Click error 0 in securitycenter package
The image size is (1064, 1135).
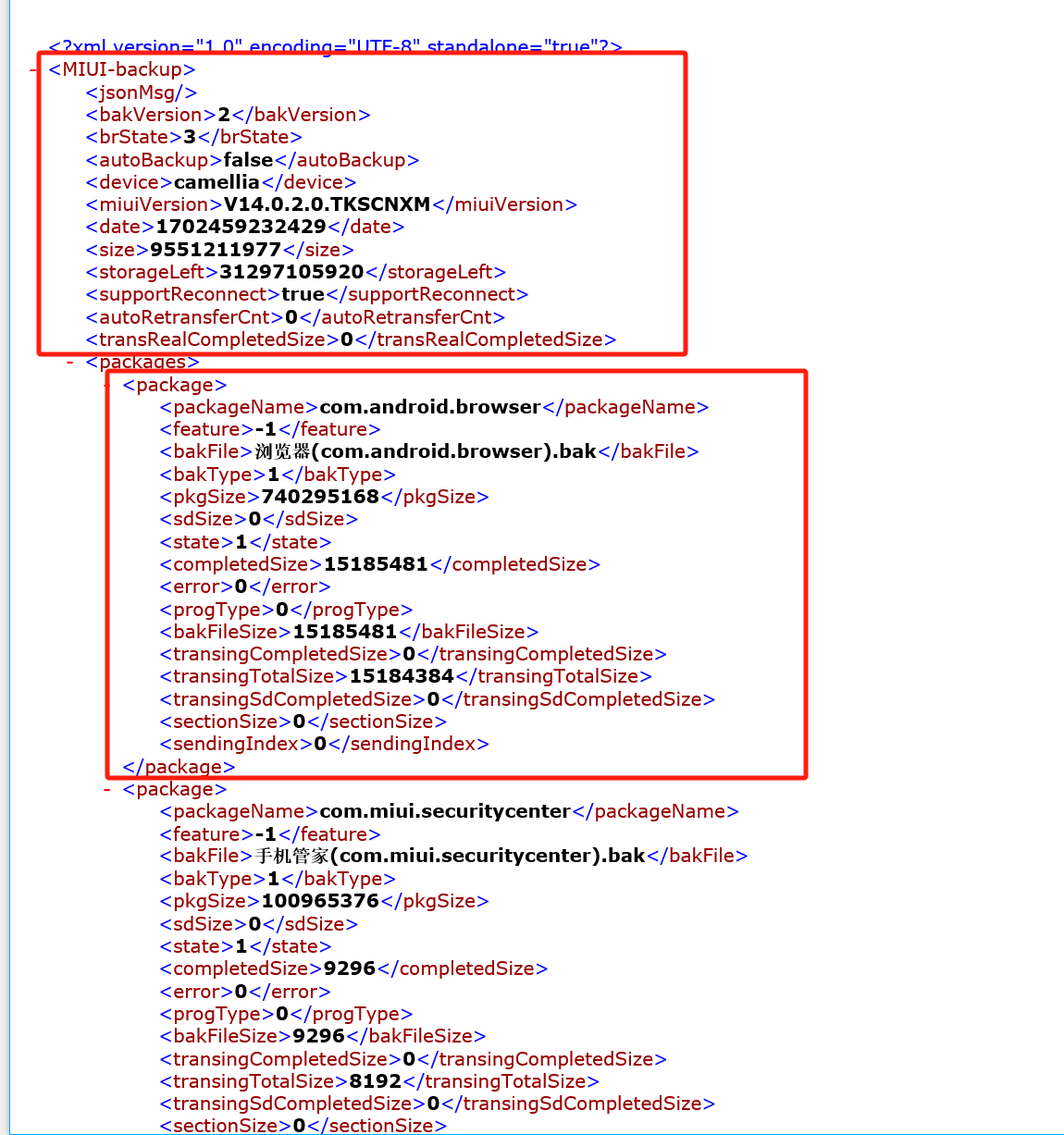click(241, 992)
